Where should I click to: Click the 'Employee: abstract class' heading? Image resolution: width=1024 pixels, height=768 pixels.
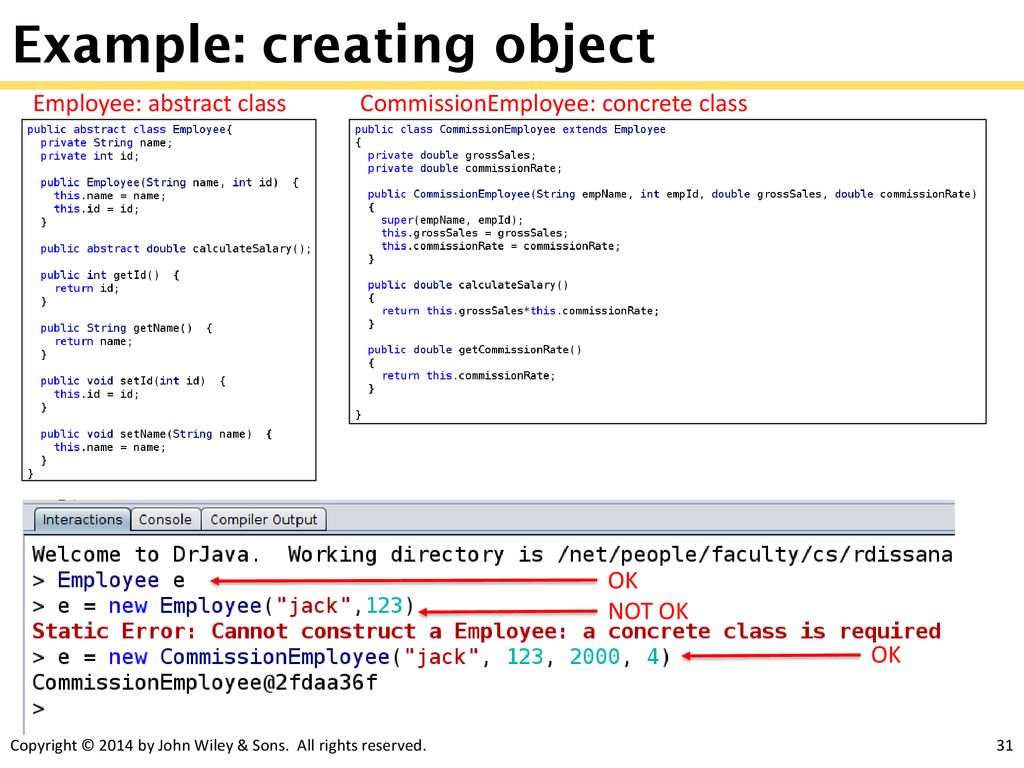pos(159,103)
